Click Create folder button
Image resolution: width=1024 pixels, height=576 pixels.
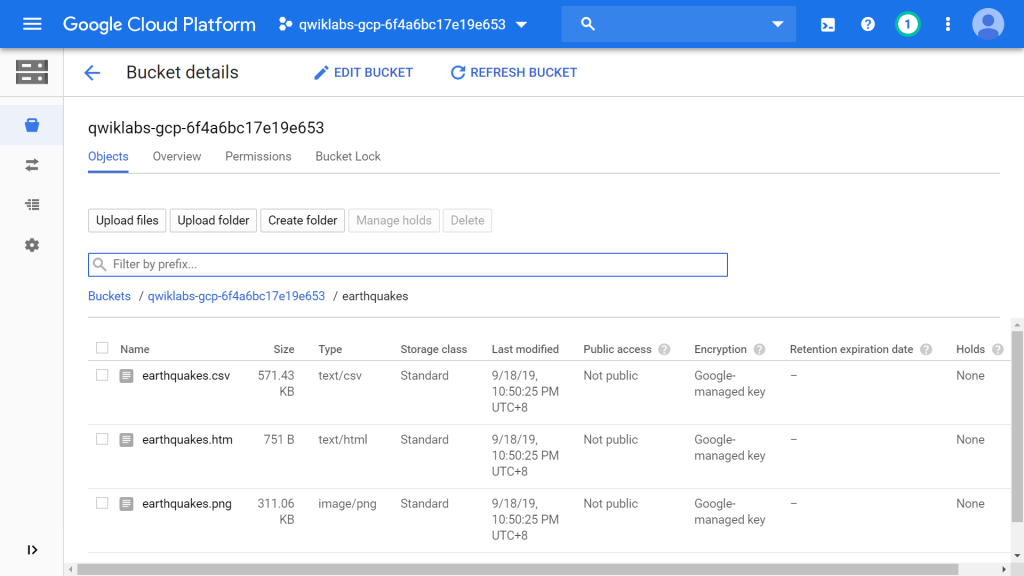pyautogui.click(x=302, y=221)
